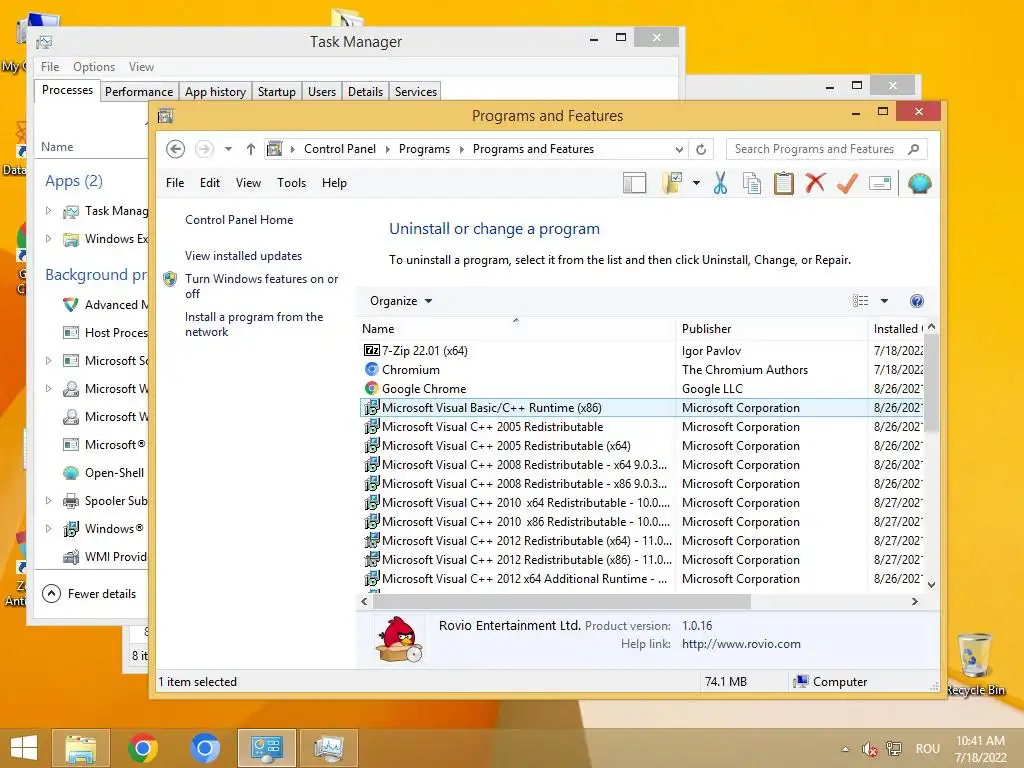Click the search magnifier icon
This screenshot has width=1024, height=768.
tap(914, 149)
